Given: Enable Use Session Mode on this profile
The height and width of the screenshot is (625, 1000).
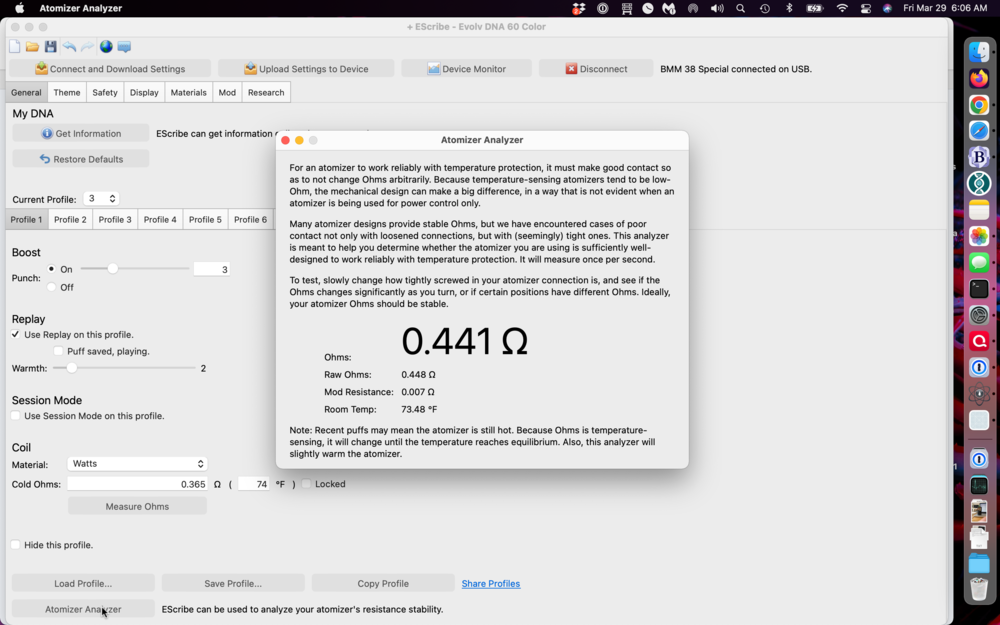Looking at the screenshot, I should pos(16,416).
